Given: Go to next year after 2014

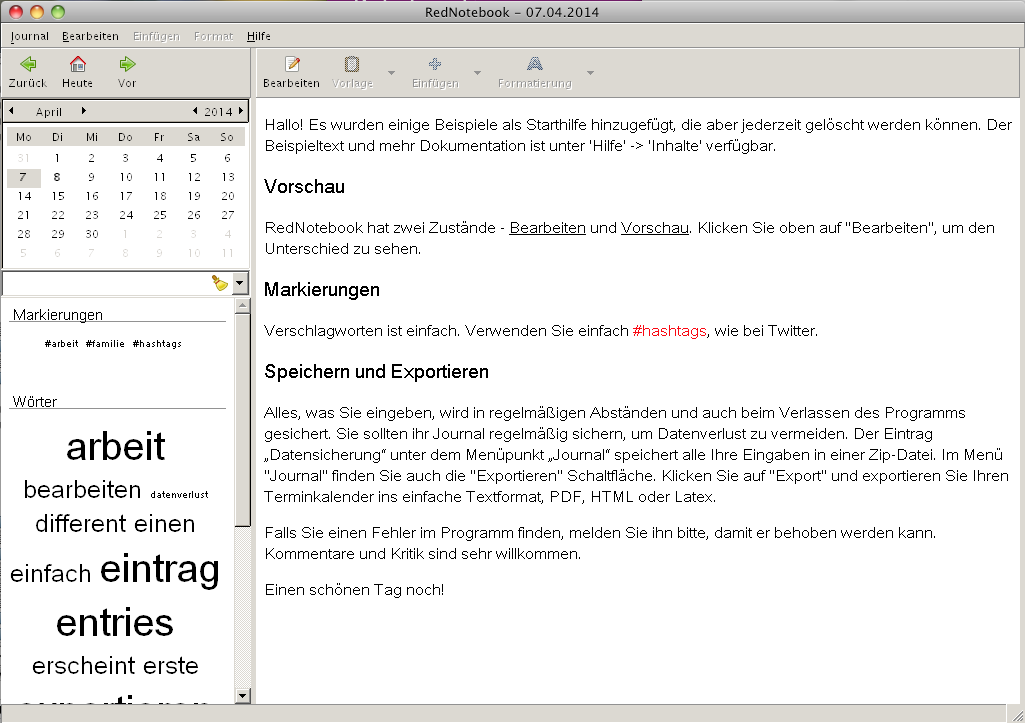Looking at the screenshot, I should coord(241,111).
